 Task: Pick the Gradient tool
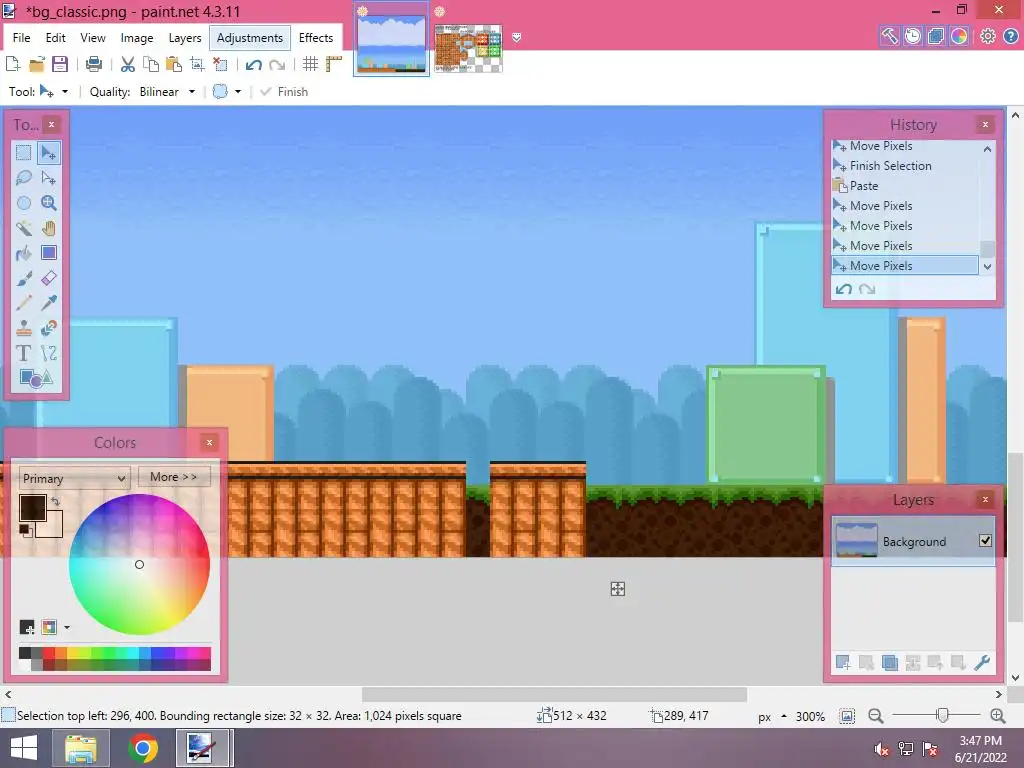tap(48, 253)
